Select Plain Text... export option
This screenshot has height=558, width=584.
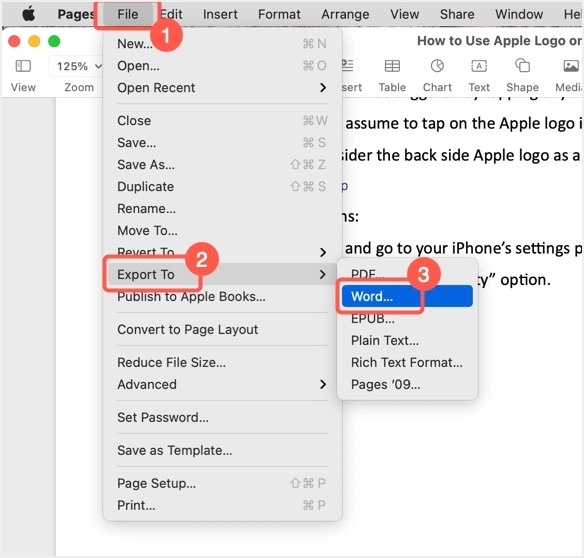point(407,340)
